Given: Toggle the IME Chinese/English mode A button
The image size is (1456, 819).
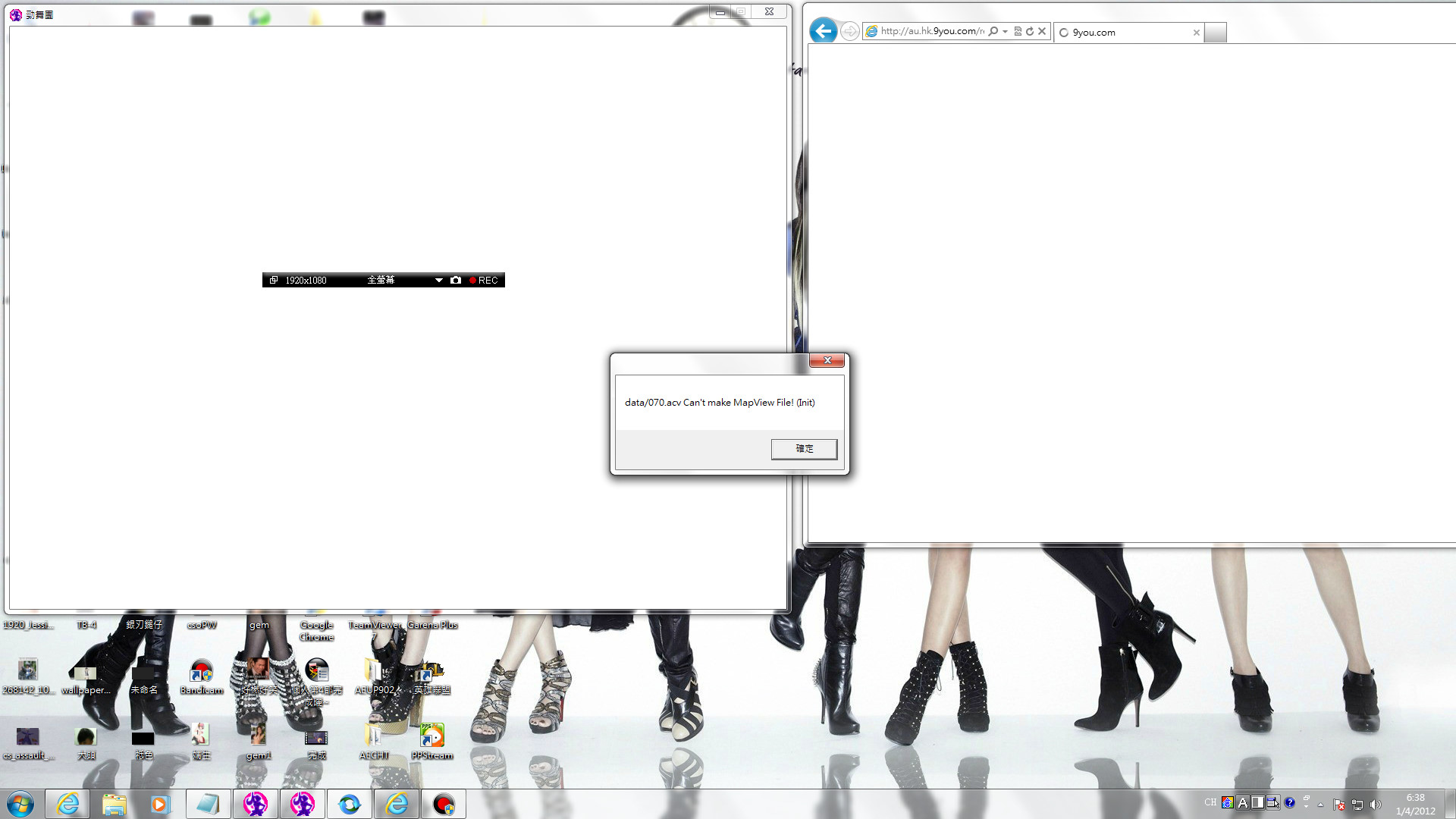Looking at the screenshot, I should (x=1243, y=803).
